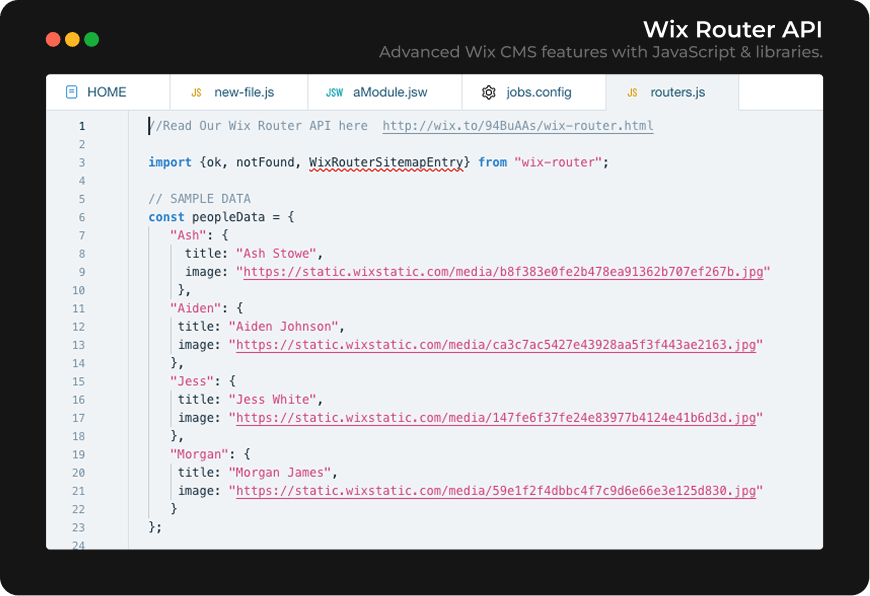This screenshot has height=596, width=870.
Task: Click the underlined WixRouterSitemapEntry identifier
Action: [386, 163]
